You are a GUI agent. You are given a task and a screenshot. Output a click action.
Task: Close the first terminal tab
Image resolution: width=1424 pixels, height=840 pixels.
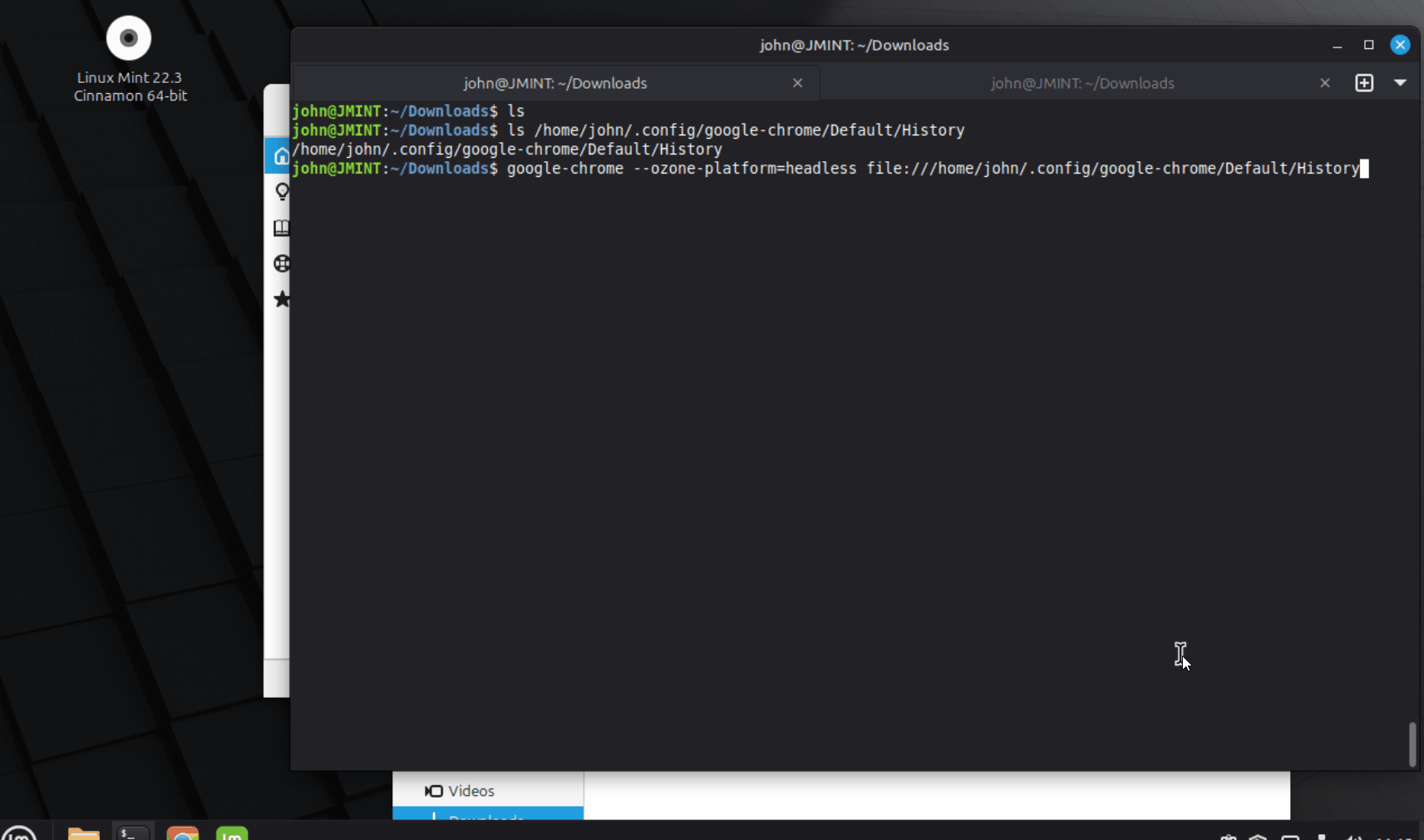tap(797, 83)
